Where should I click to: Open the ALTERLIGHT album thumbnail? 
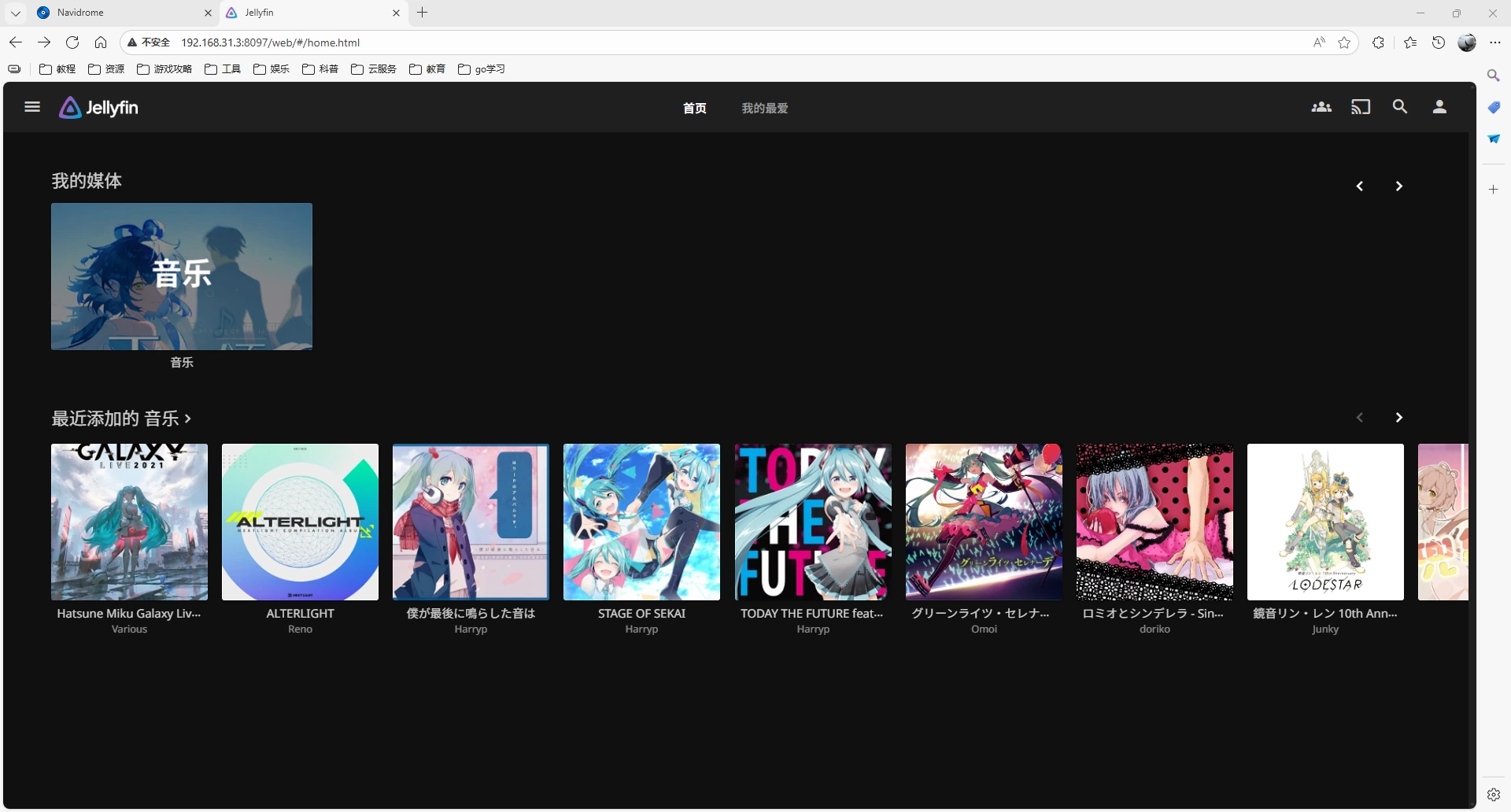pos(299,522)
